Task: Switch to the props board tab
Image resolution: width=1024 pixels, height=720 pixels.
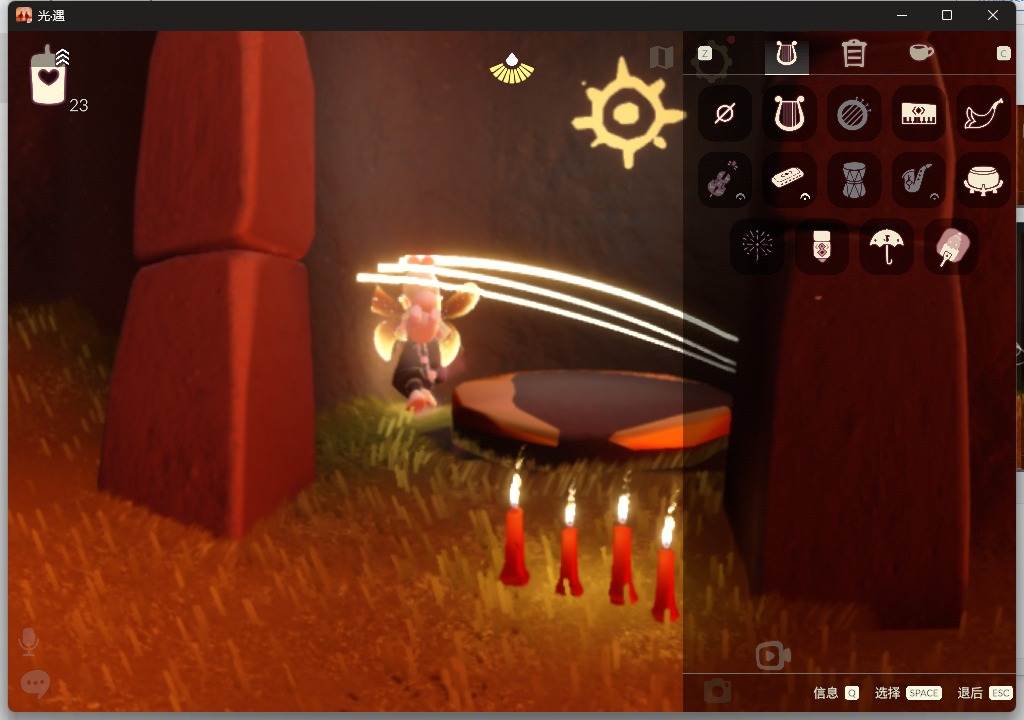Action: (x=854, y=54)
